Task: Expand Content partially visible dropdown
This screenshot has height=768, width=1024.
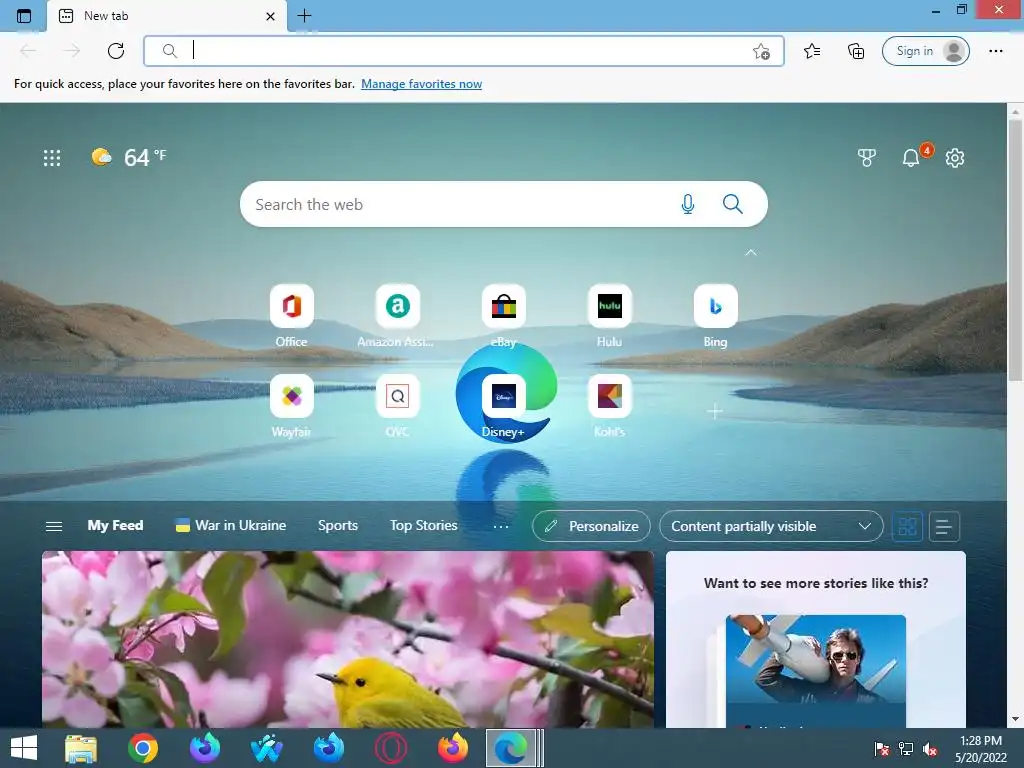Action: (x=771, y=526)
